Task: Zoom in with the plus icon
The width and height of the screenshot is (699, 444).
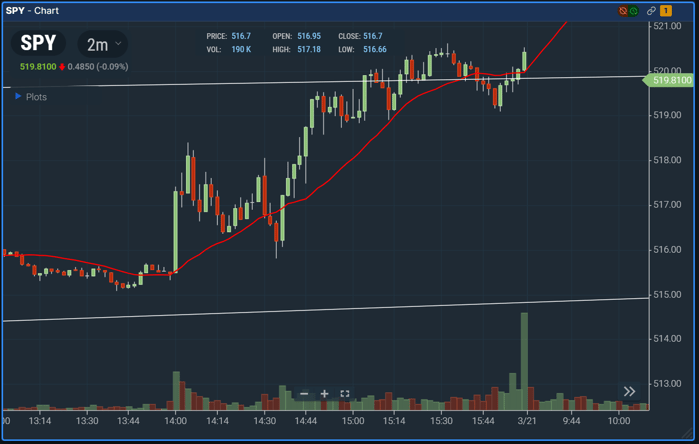Action: tap(324, 394)
